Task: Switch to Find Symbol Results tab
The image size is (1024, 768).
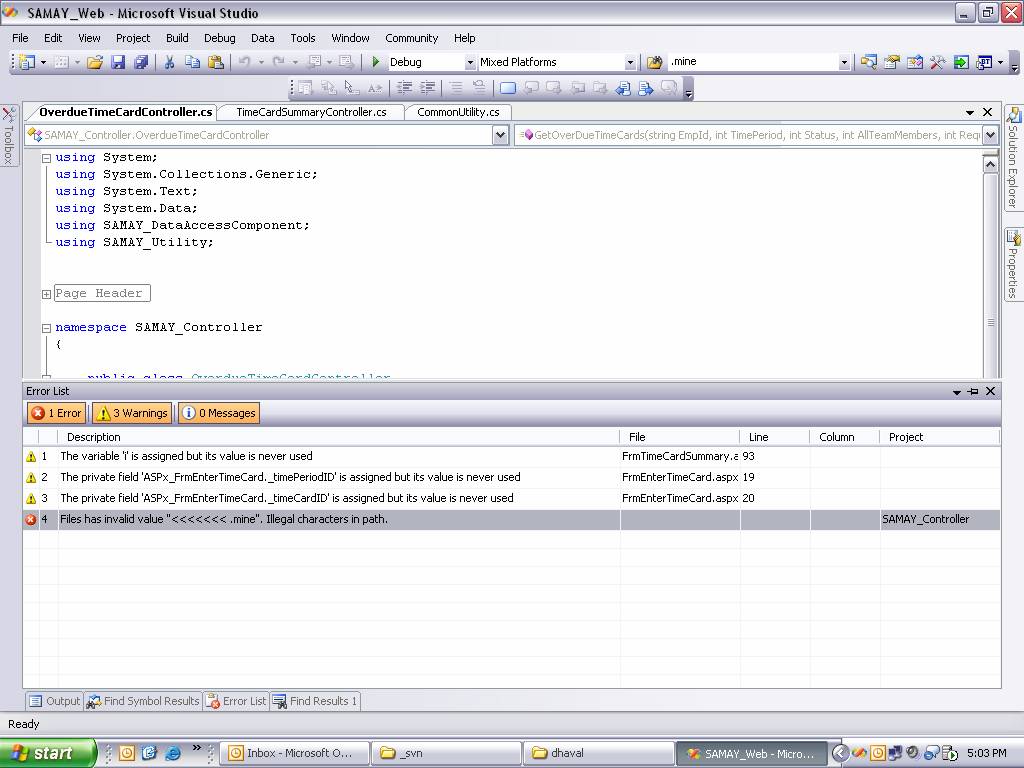Action: [x=144, y=701]
